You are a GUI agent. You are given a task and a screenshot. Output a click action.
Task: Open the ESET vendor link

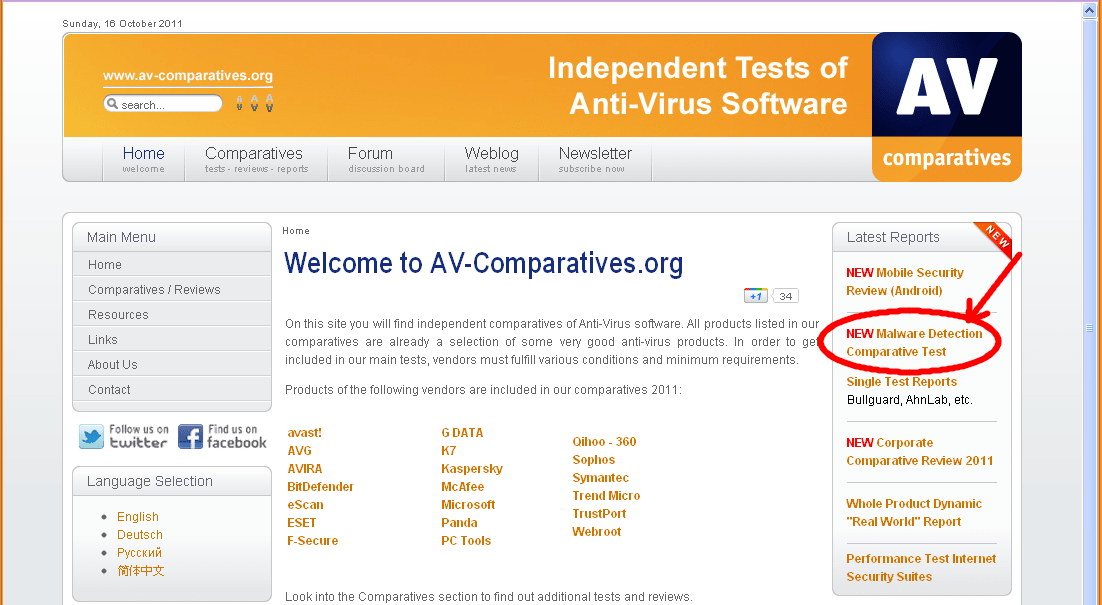click(302, 523)
